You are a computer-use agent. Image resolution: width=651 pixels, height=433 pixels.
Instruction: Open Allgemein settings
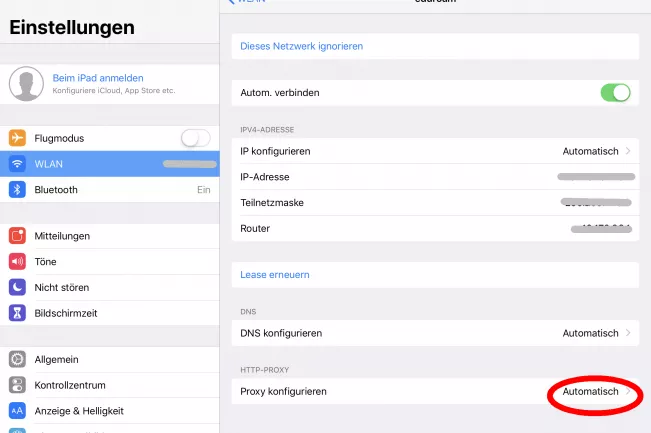click(x=110, y=360)
